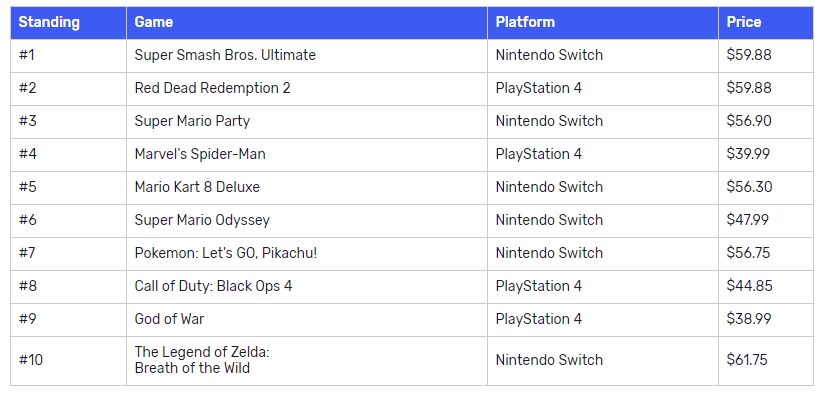
Task: Select Red Dead Redemption 2 entry
Action: click(x=213, y=88)
